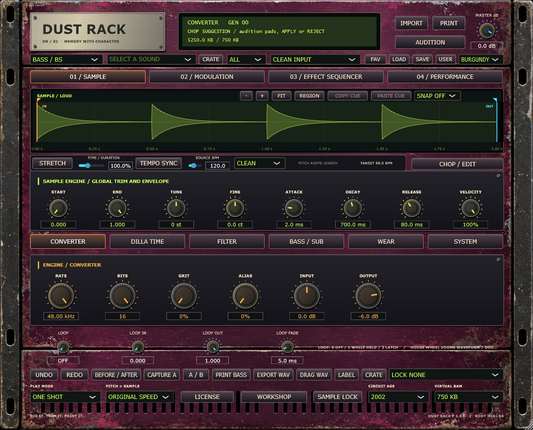Viewport: 533px width, 430px height.
Task: Click the BITS knob
Action: click(x=122, y=296)
